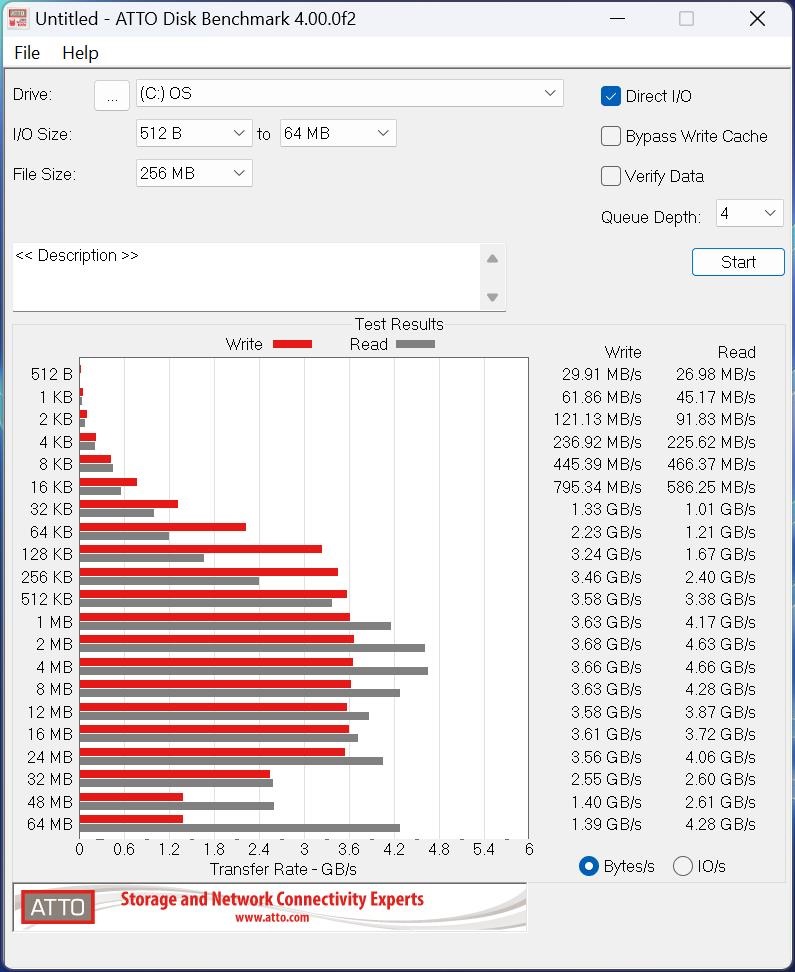Click the red Write legend swatch
Image resolution: width=795 pixels, height=972 pixels.
tap(292, 344)
